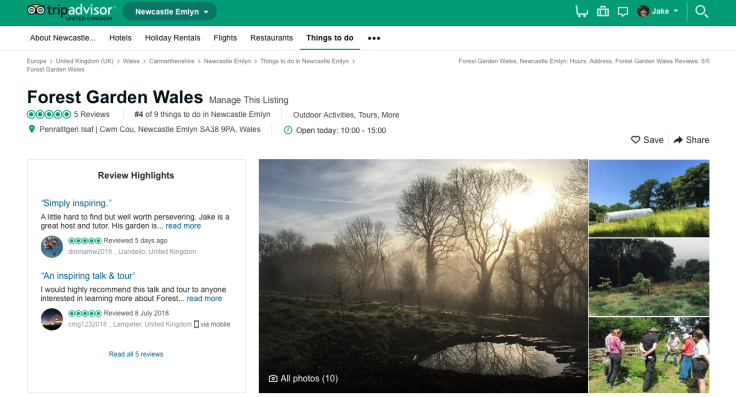The width and height of the screenshot is (736, 397).
Task: Open the Newcastle Emlyn location dropdown
Action: coord(169,11)
